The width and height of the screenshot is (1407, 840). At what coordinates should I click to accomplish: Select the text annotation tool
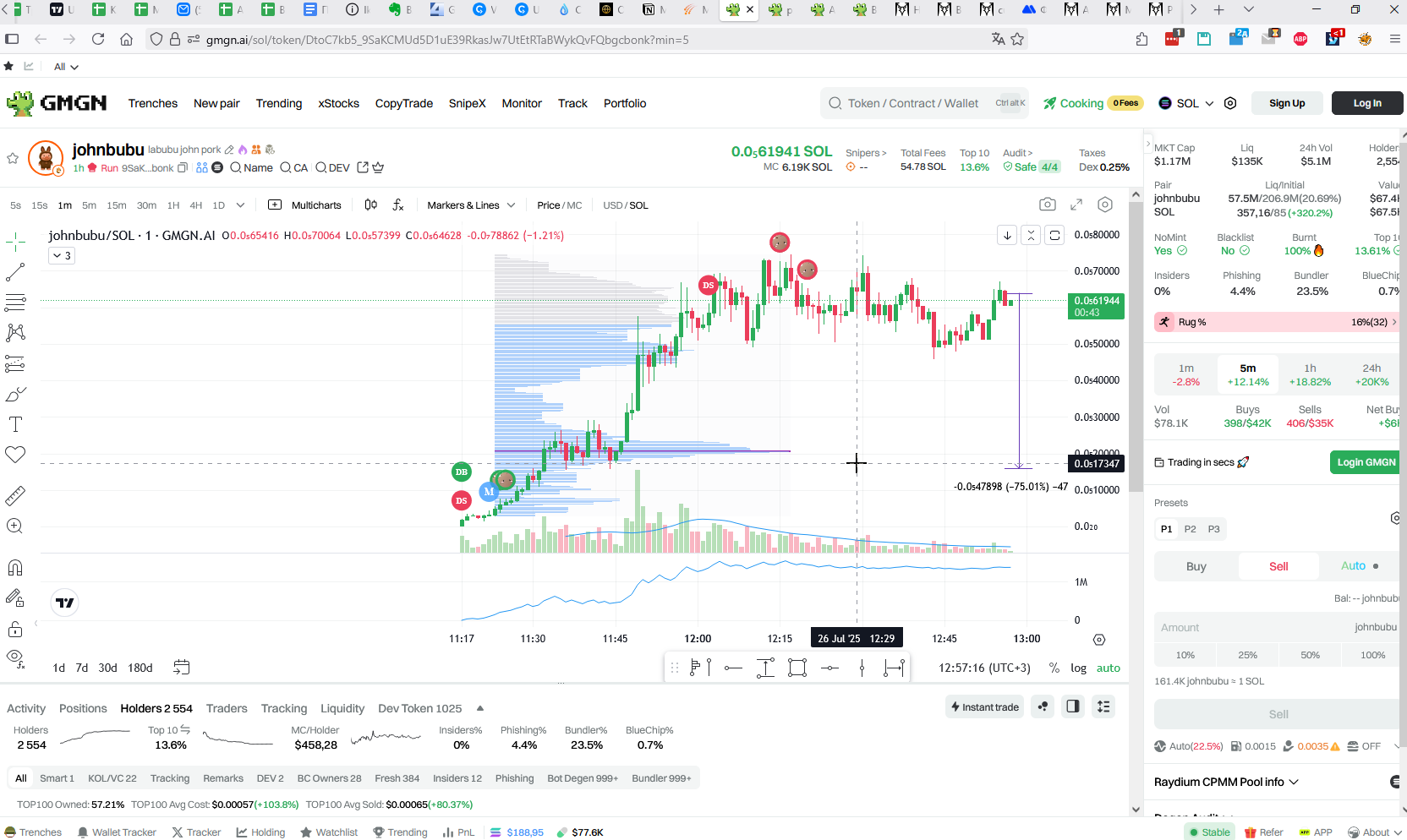pos(15,424)
